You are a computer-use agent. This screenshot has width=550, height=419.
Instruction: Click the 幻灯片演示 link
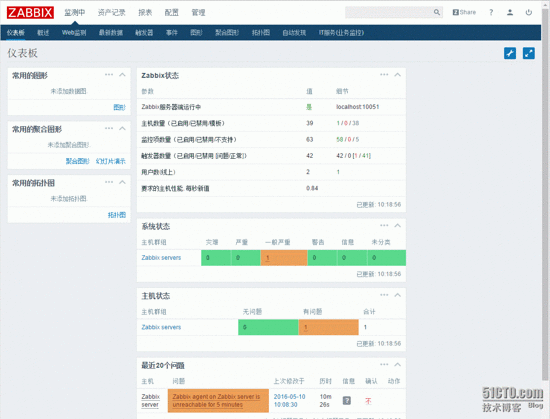(x=110, y=161)
